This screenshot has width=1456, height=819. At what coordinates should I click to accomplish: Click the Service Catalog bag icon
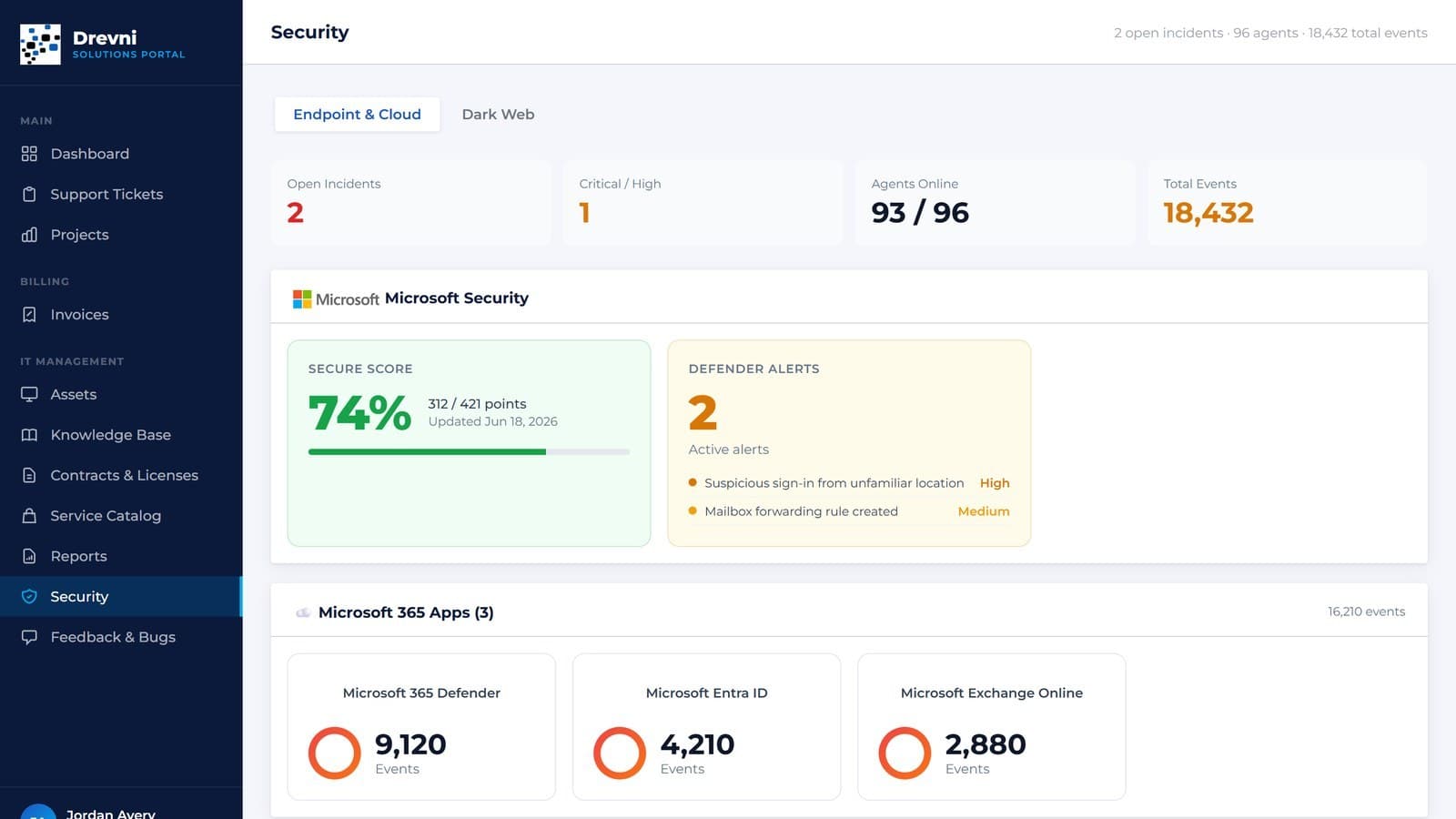point(29,516)
